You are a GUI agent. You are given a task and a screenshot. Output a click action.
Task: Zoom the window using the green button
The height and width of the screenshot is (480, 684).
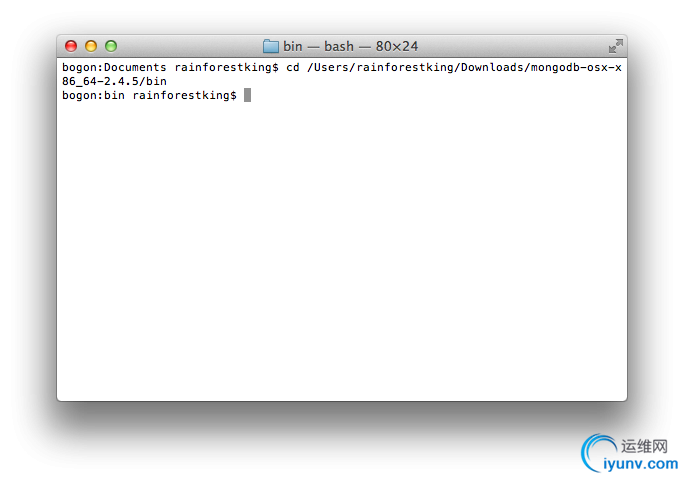[x=111, y=46]
